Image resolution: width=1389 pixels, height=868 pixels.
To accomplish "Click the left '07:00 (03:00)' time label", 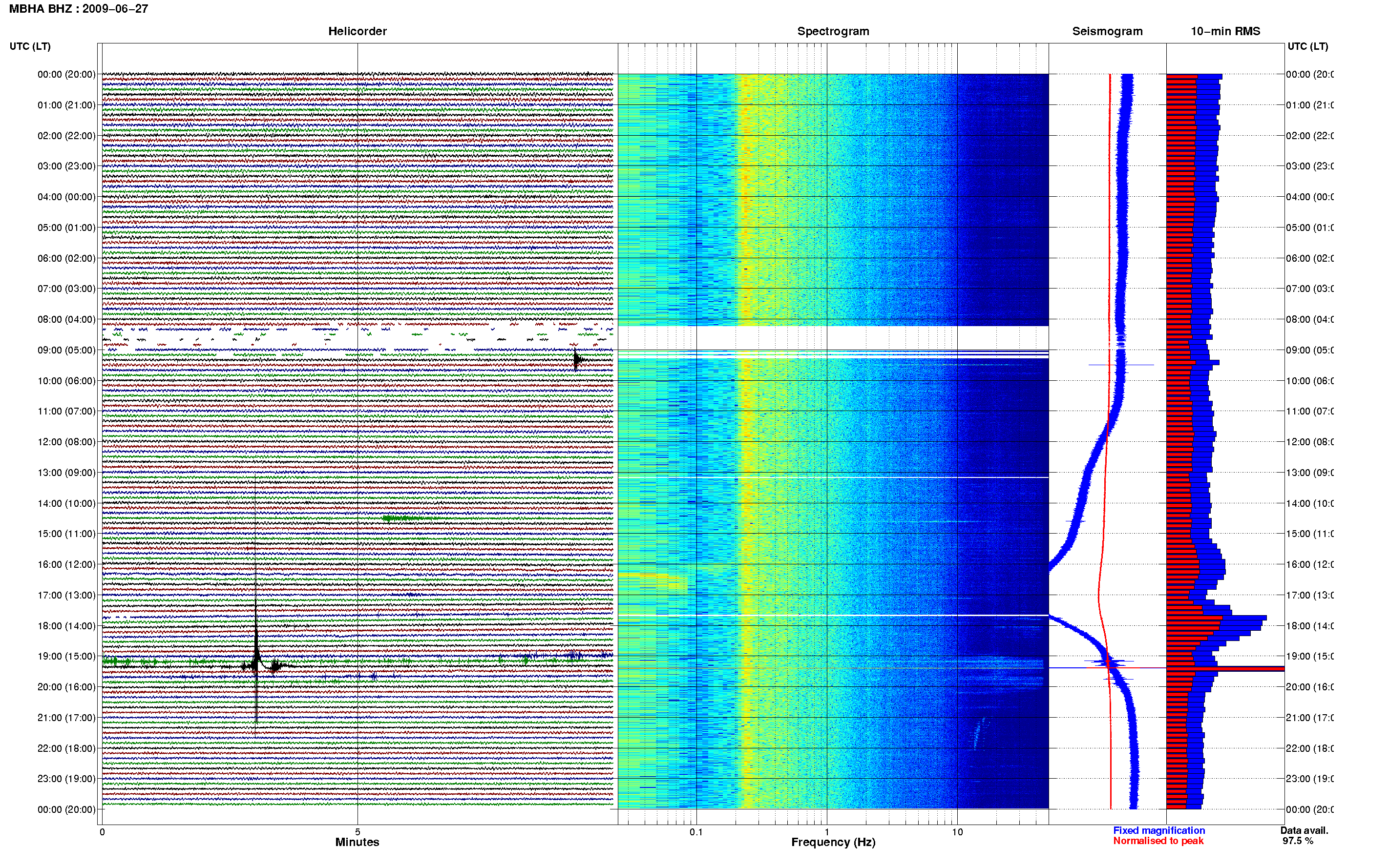I will 66,288.
